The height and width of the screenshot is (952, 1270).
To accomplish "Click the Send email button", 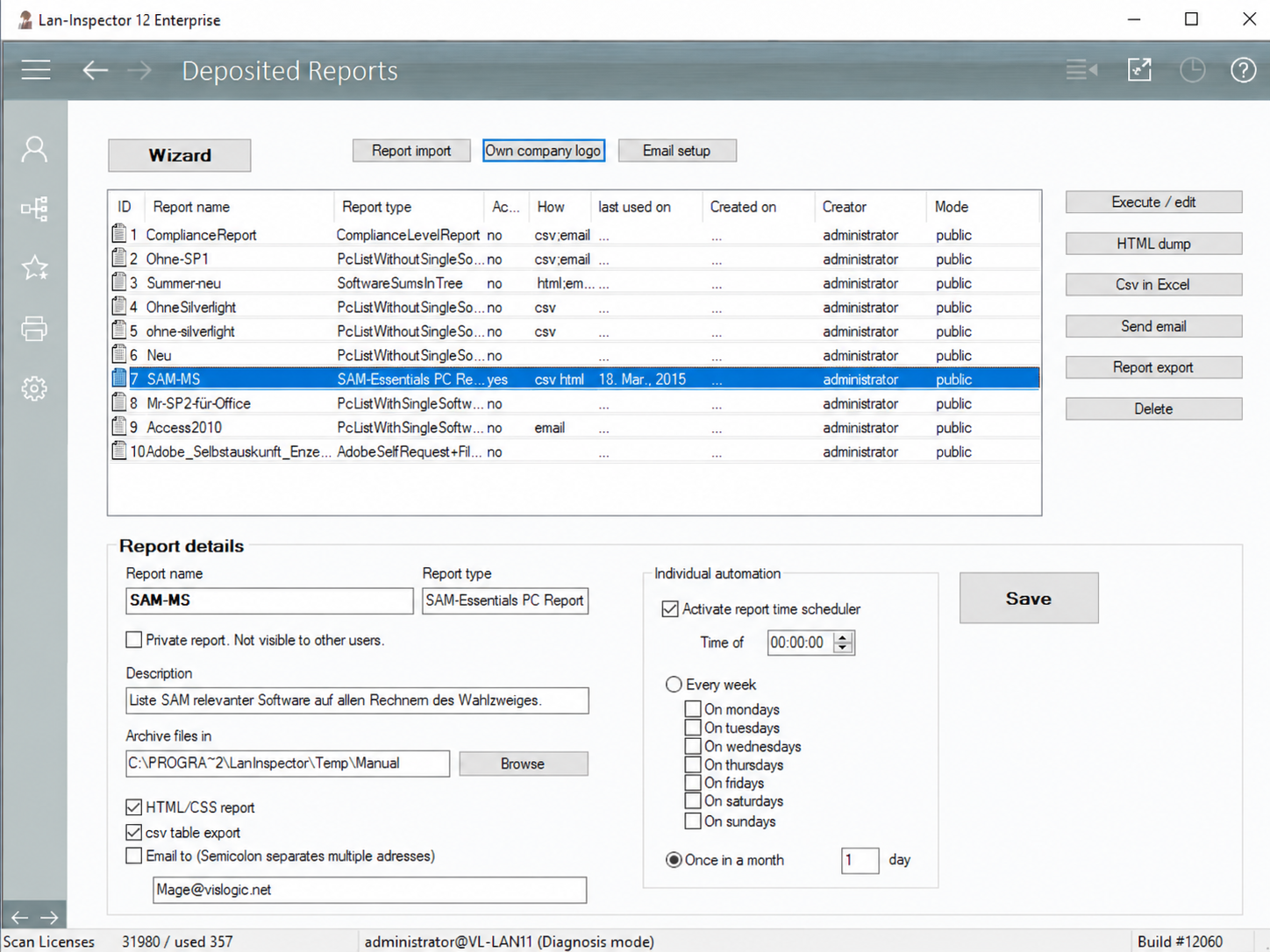I will [1154, 326].
